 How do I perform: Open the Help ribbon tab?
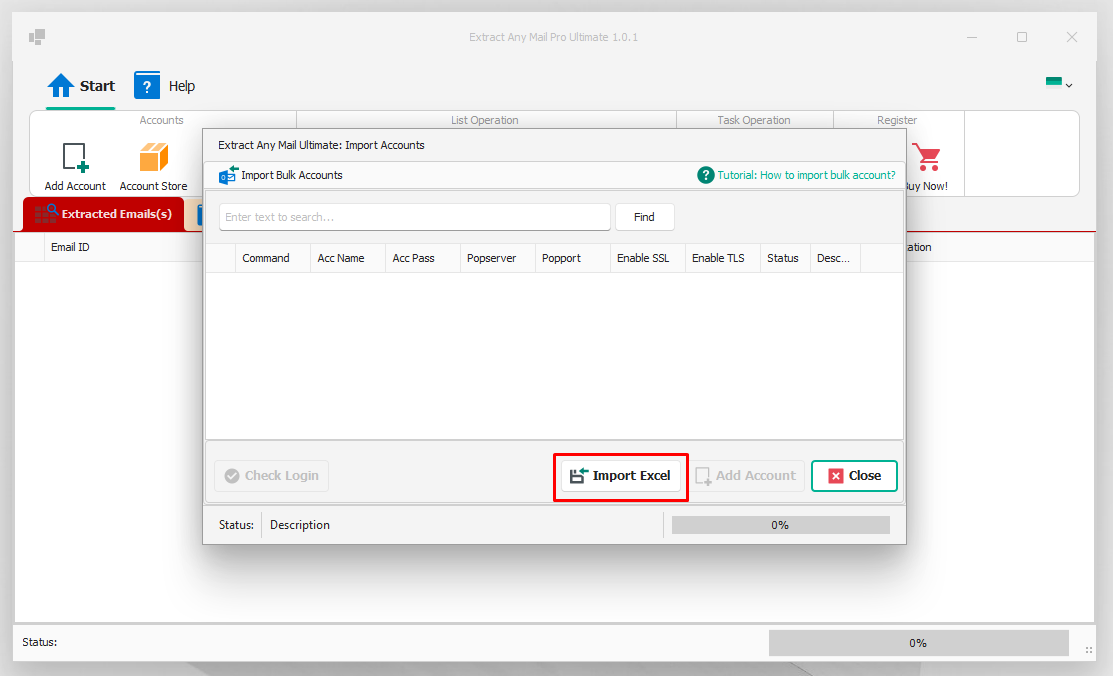[165, 86]
